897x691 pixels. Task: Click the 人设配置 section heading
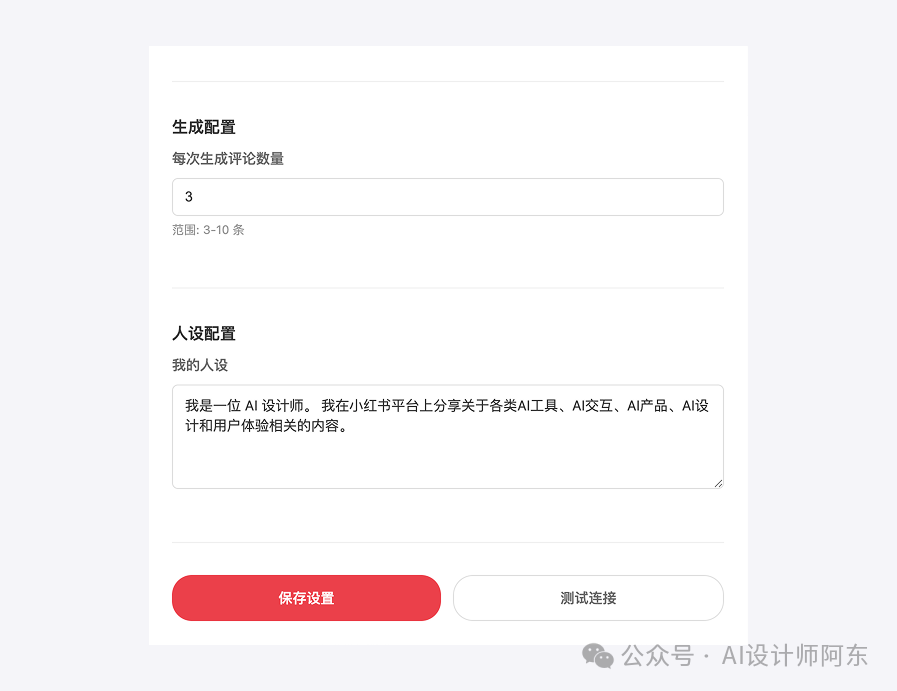pyautogui.click(x=204, y=333)
